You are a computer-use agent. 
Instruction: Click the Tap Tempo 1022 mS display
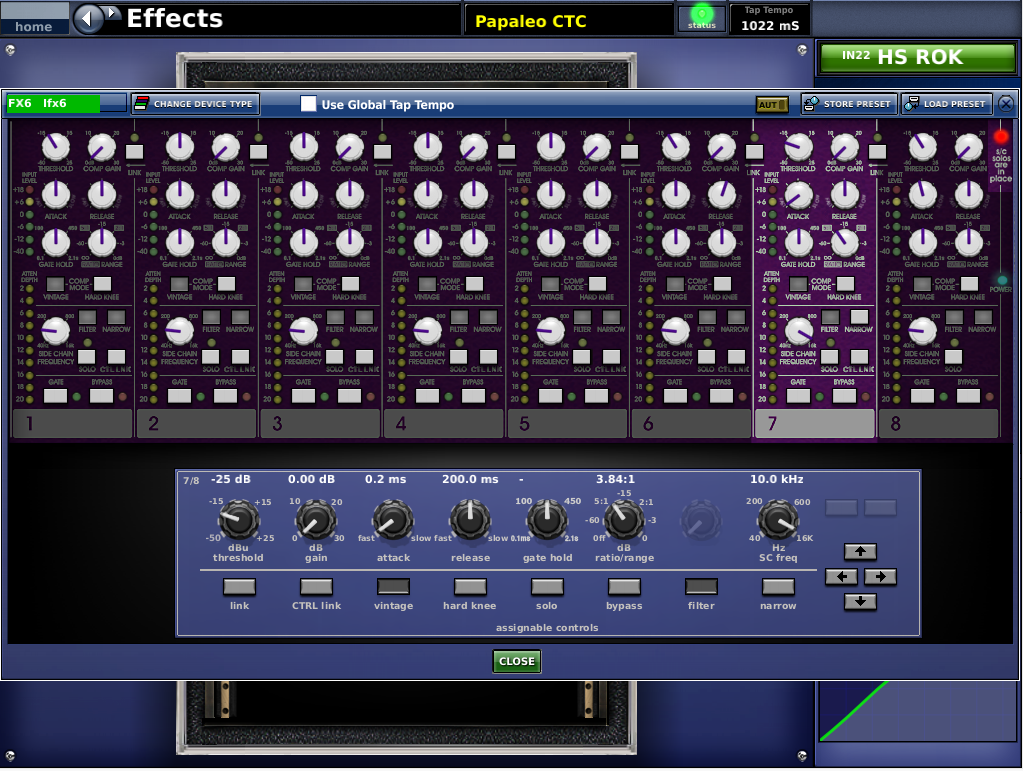(768, 19)
